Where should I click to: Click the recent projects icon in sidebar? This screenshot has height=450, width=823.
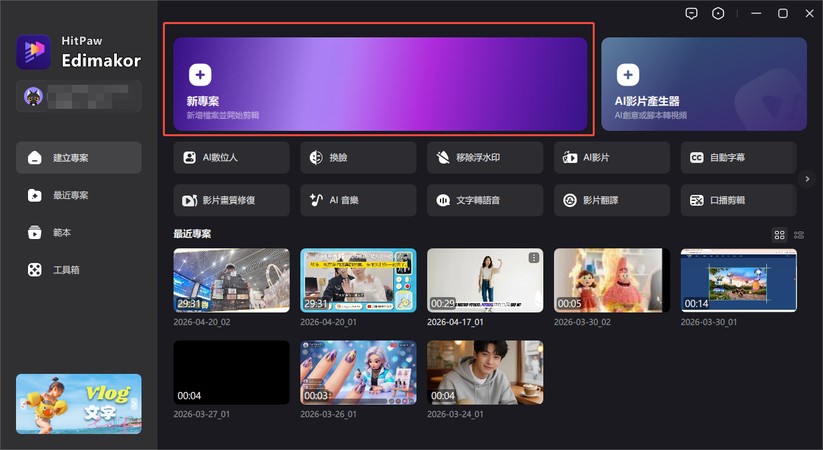(x=35, y=195)
